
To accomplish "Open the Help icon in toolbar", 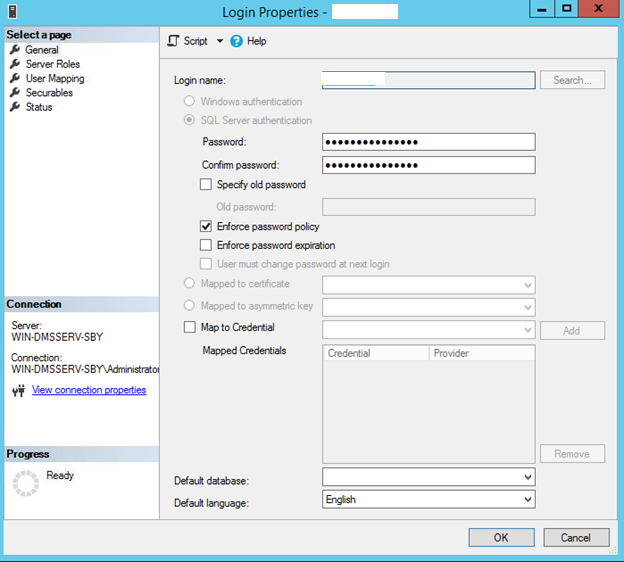I will (x=237, y=41).
